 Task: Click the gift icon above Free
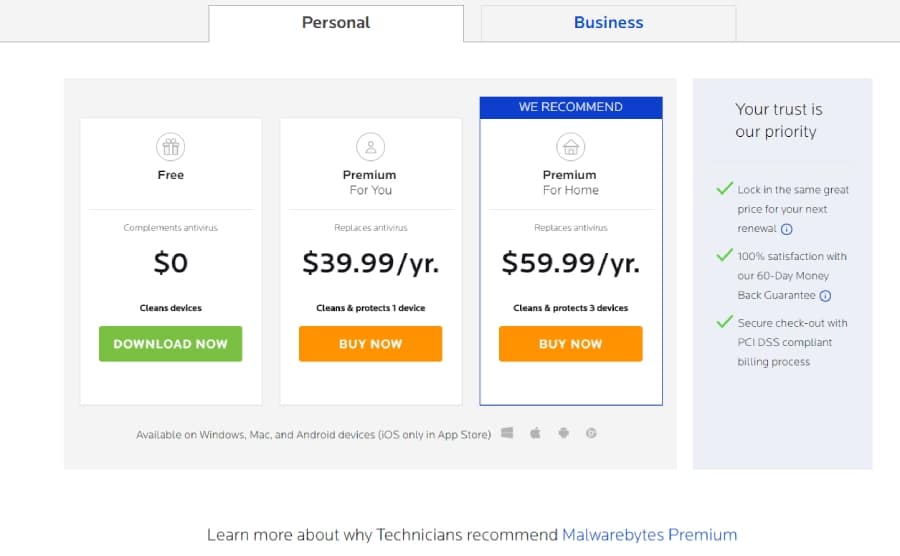[170, 148]
